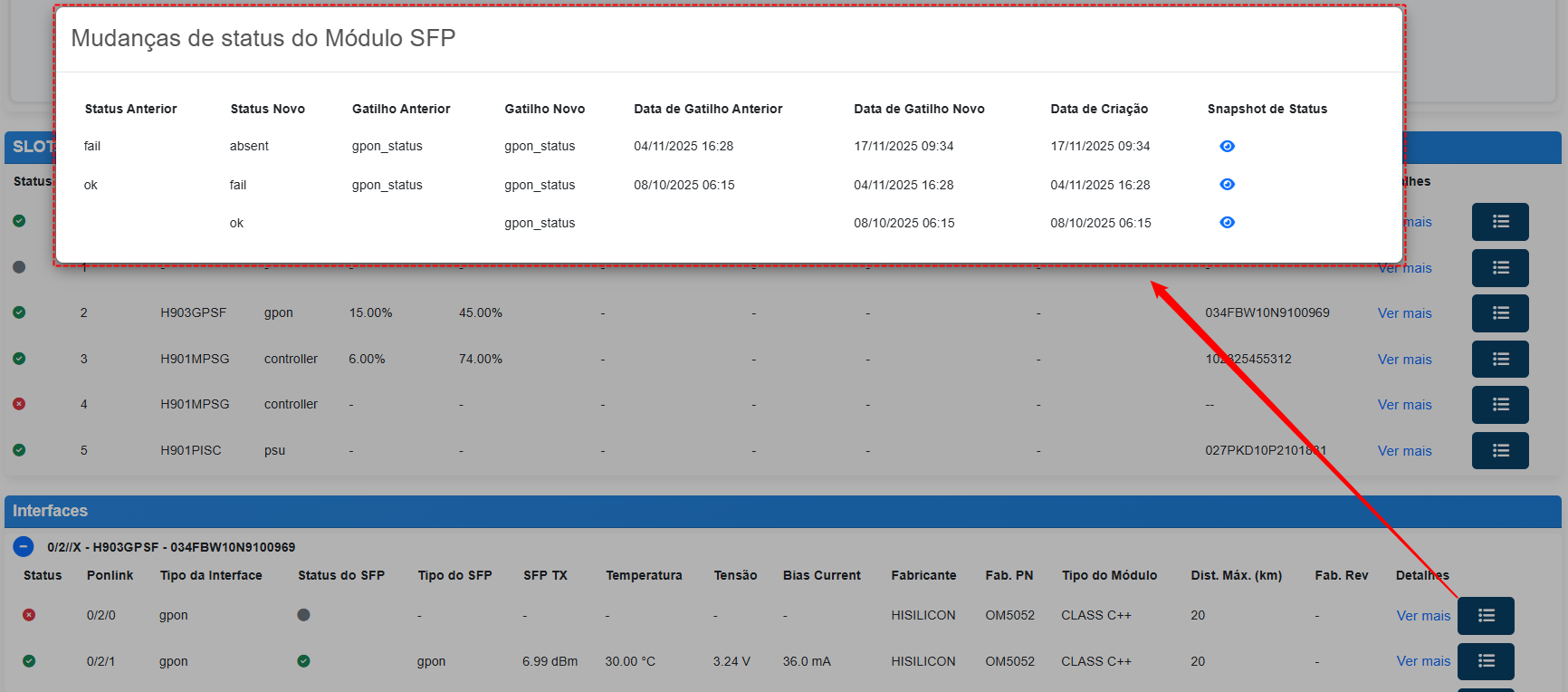Click green SFP status icon for 0/2/1
This screenshot has width=1568, height=692.
click(x=303, y=661)
